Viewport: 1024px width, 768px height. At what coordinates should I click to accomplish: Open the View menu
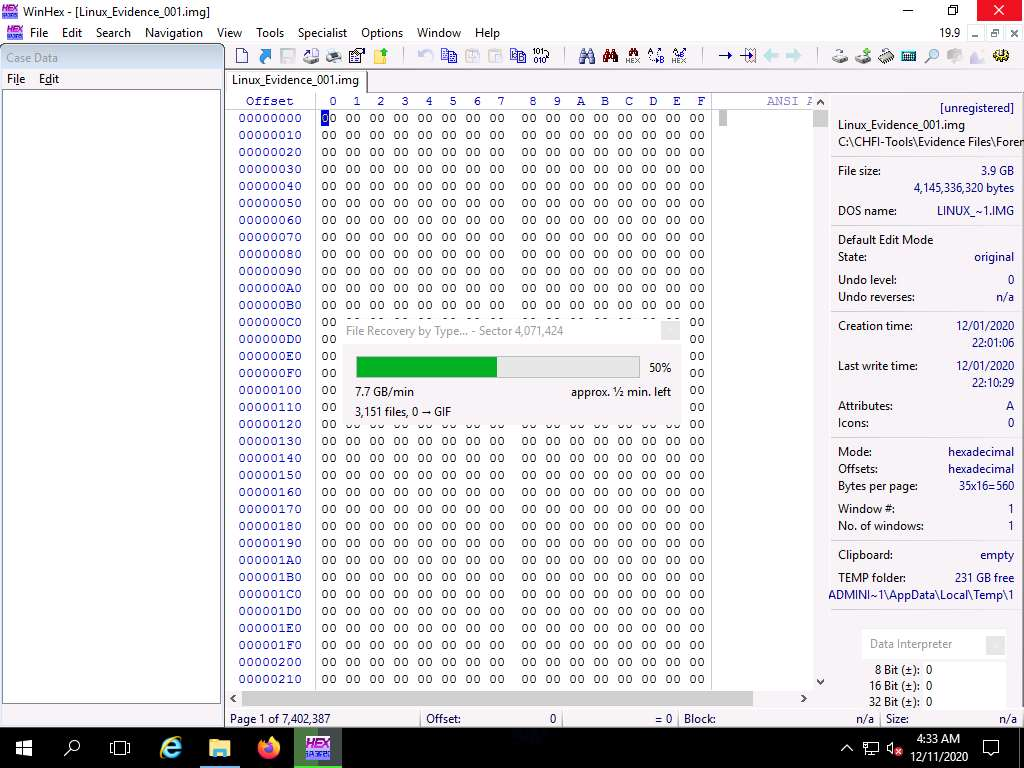click(x=229, y=33)
